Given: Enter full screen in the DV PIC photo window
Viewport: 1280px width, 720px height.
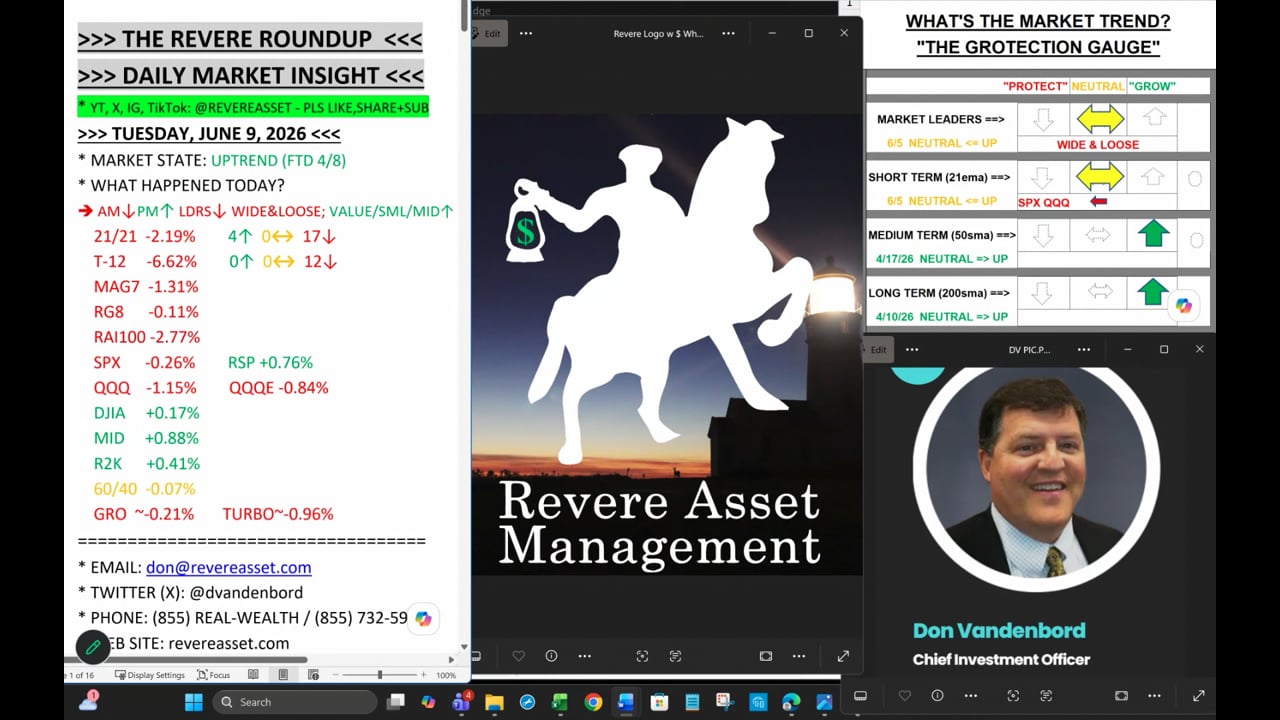Looking at the screenshot, I should click(1199, 695).
